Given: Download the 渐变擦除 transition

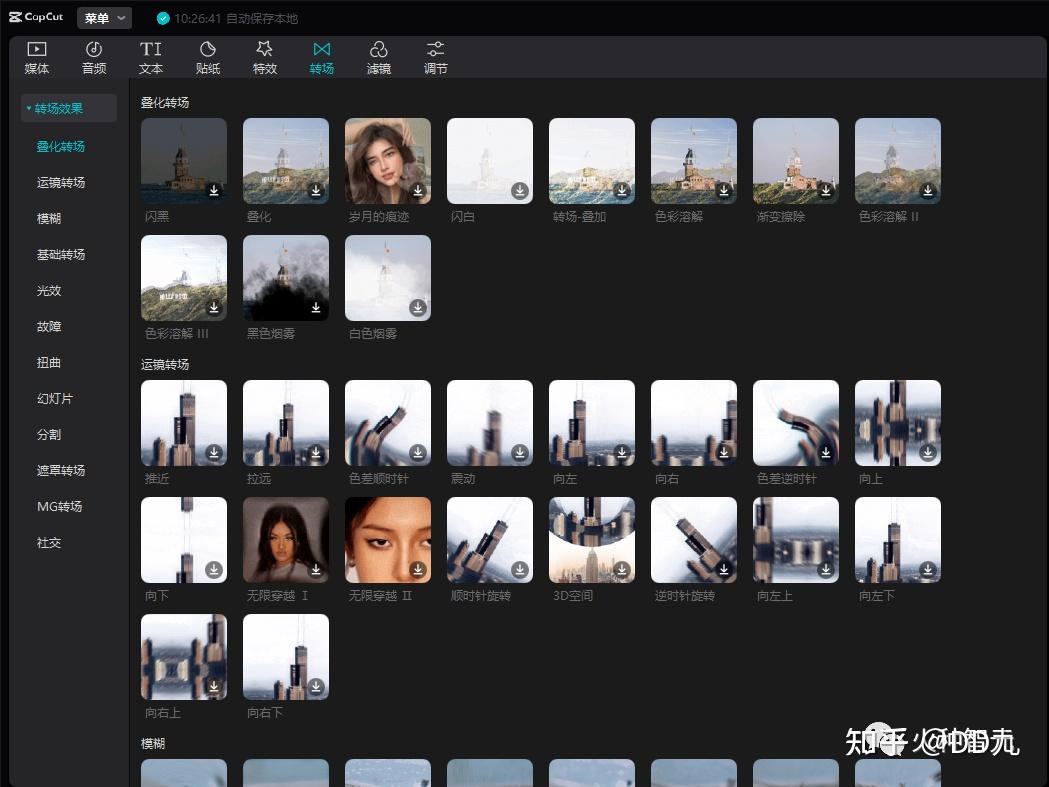Looking at the screenshot, I should coord(826,191).
